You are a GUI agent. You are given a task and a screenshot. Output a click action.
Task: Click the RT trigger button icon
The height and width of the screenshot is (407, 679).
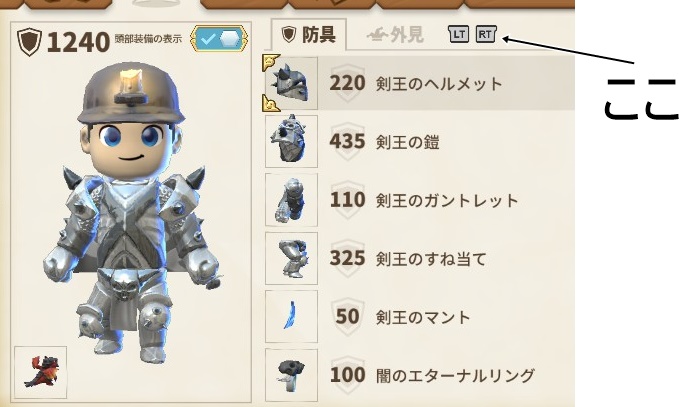(485, 34)
